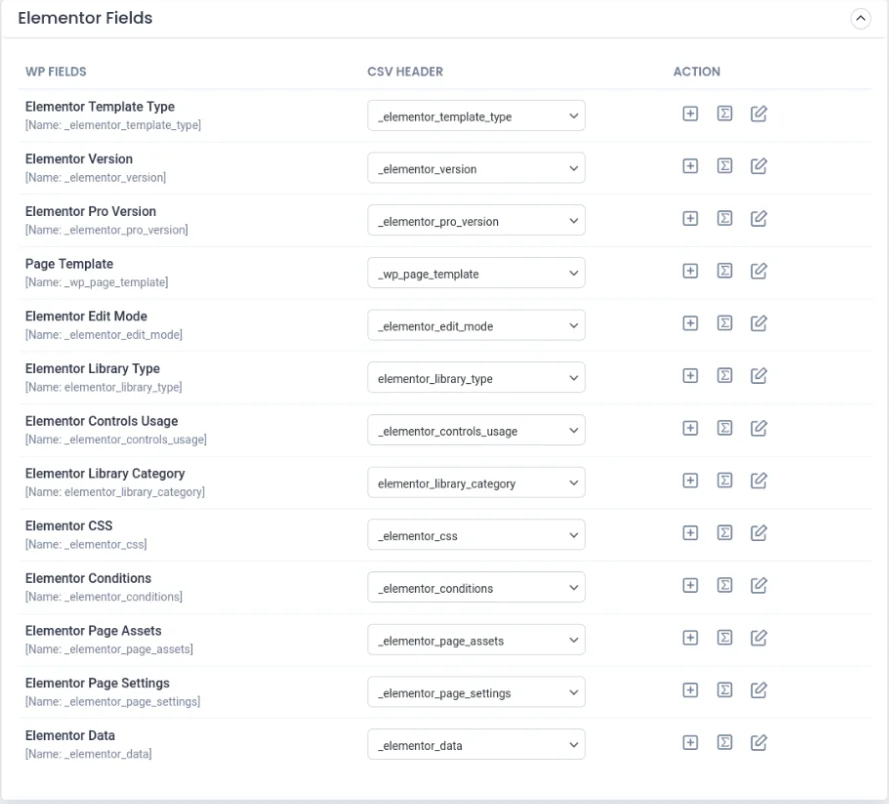Click plus icon for Elementor Template Type row
The width and height of the screenshot is (889, 804).
pyautogui.click(x=689, y=115)
